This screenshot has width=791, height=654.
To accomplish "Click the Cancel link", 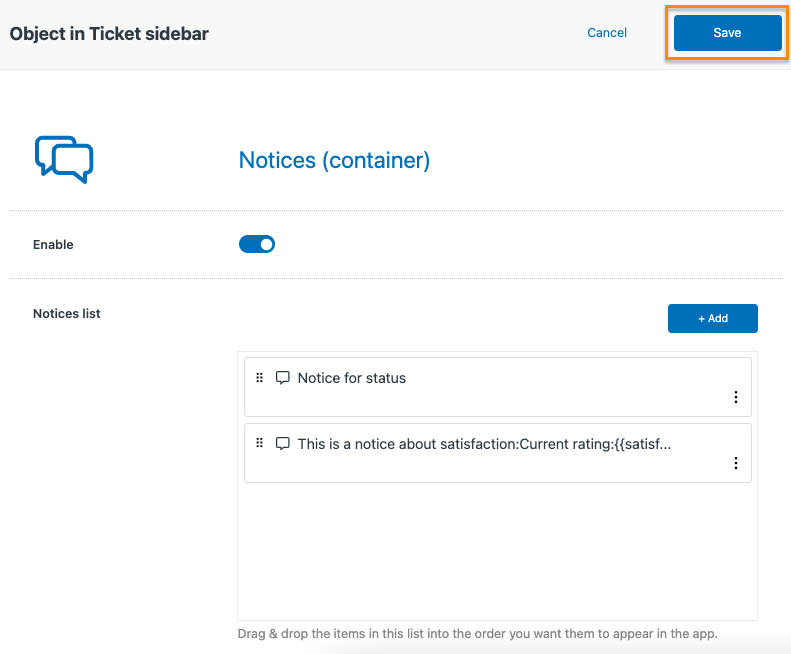I will 607,33.
